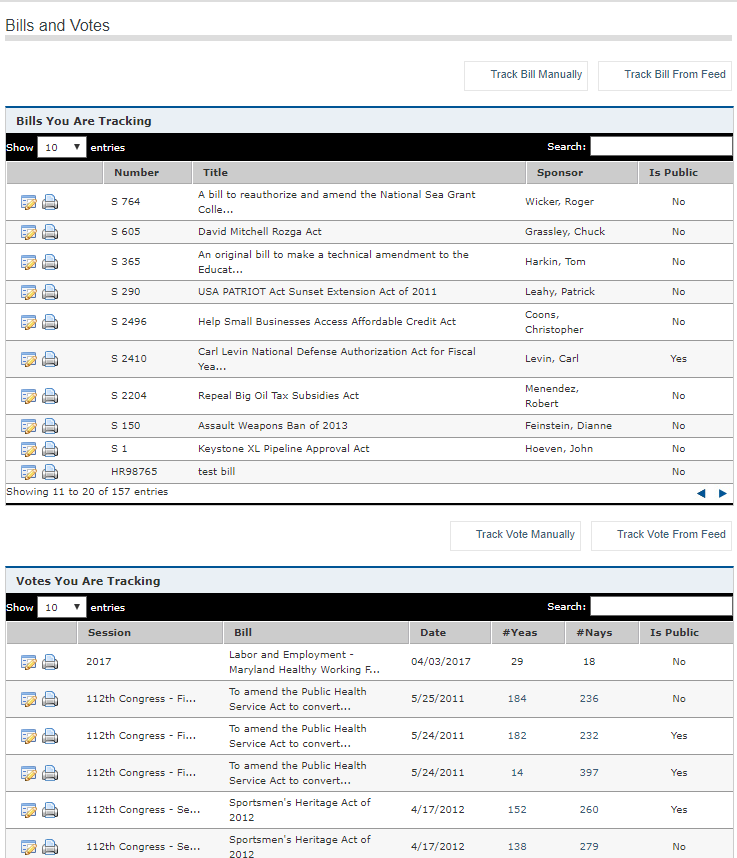This screenshot has width=737, height=858.
Task: Print the S 2410 bill row
Action: [50, 360]
